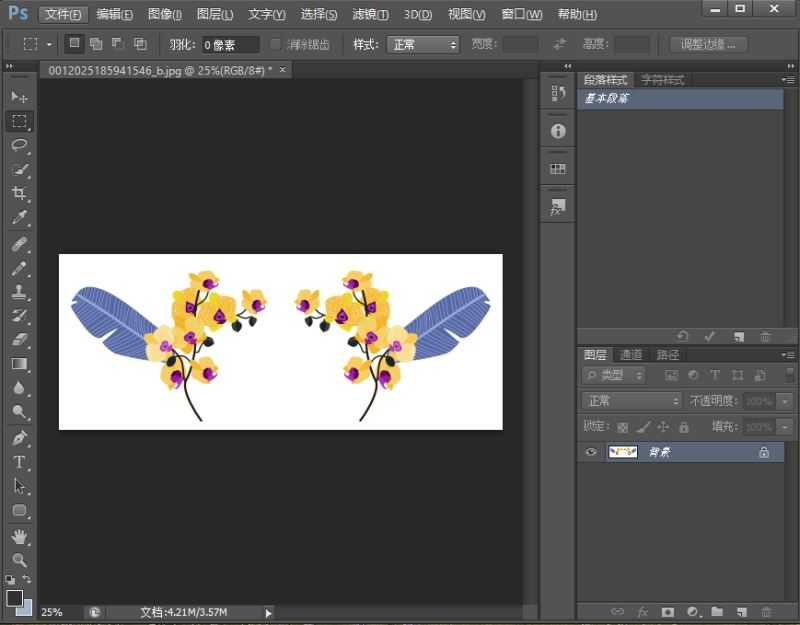Select the Crop tool
800x625 pixels.
tap(19, 193)
